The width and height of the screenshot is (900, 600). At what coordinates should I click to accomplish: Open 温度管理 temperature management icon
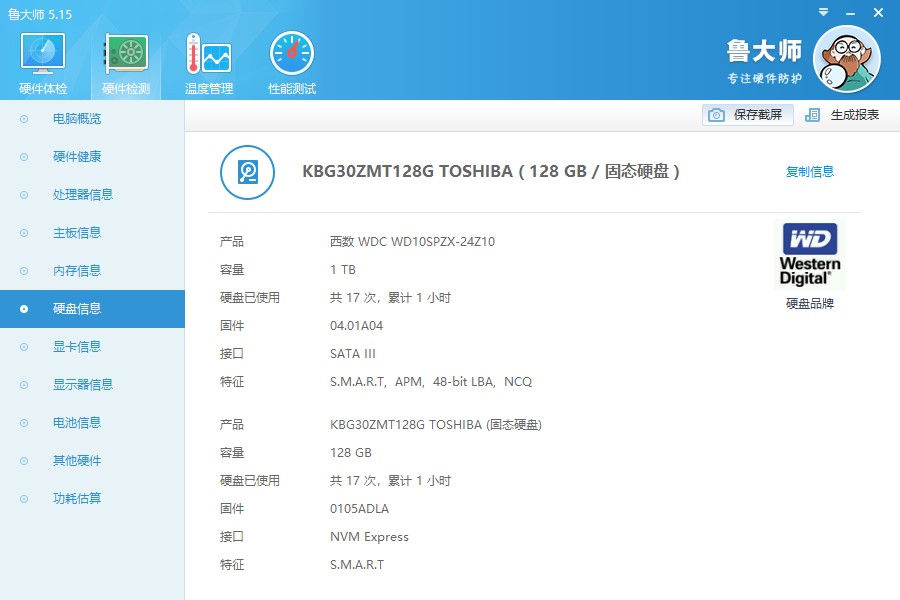pyautogui.click(x=208, y=54)
